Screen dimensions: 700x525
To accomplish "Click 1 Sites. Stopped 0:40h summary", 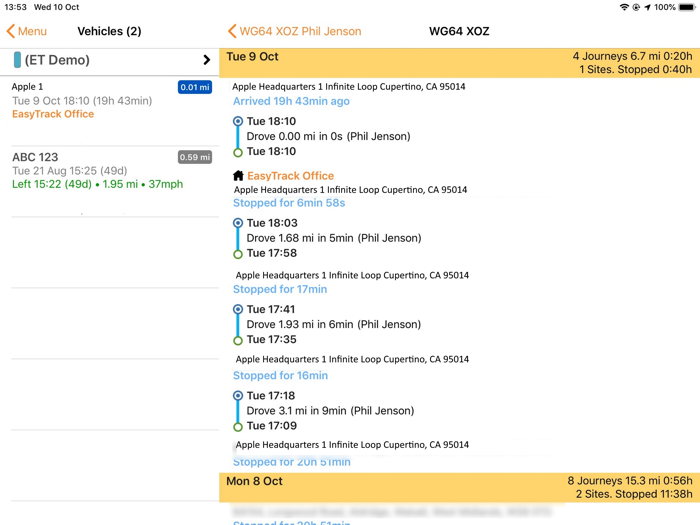I will (x=636, y=70).
